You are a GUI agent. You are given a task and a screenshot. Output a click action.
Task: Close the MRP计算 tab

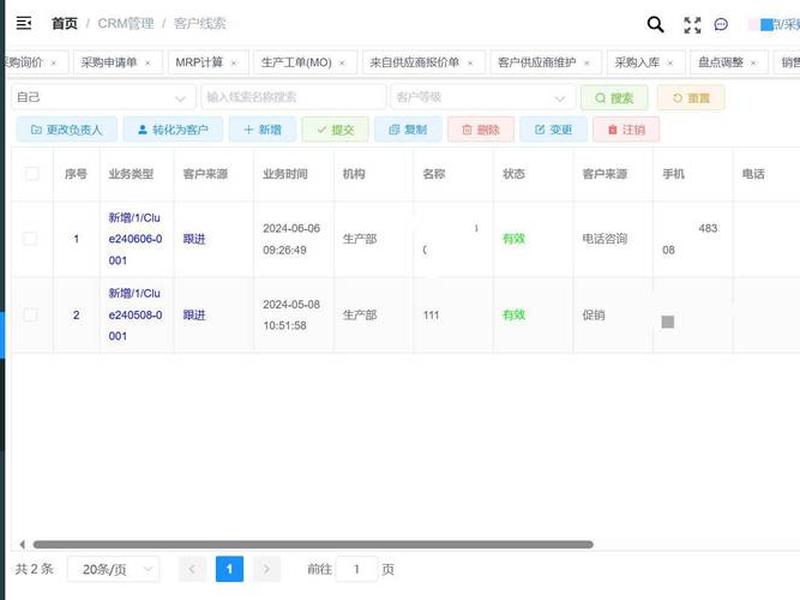tap(234, 63)
